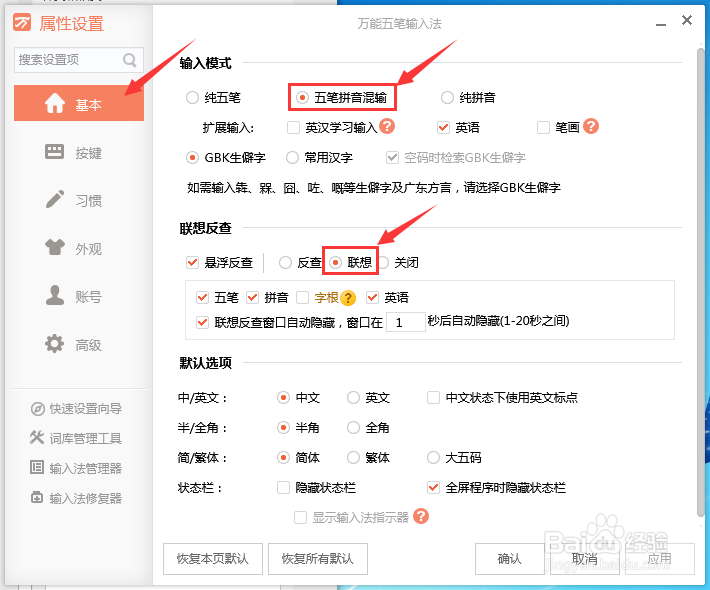
Task: Click the vertical scrollbar on the right
Action: click(700, 281)
